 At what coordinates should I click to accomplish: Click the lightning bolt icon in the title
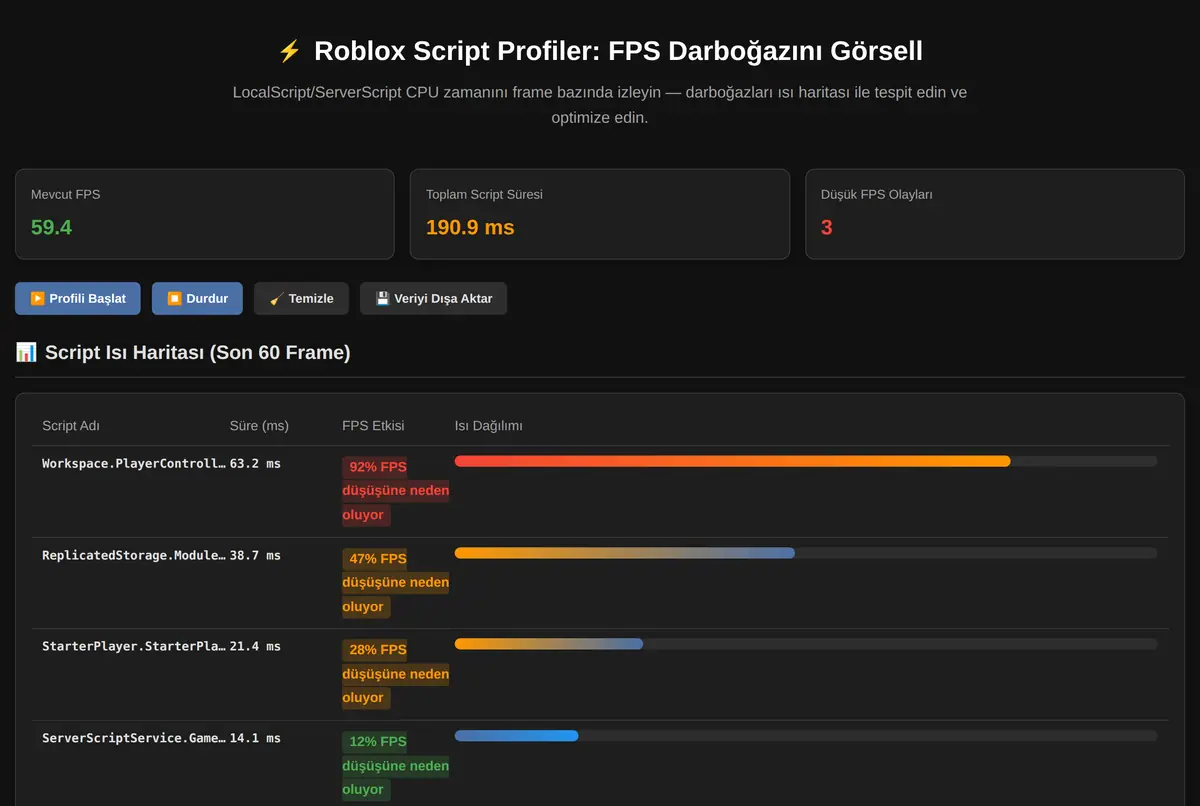pyautogui.click(x=289, y=51)
